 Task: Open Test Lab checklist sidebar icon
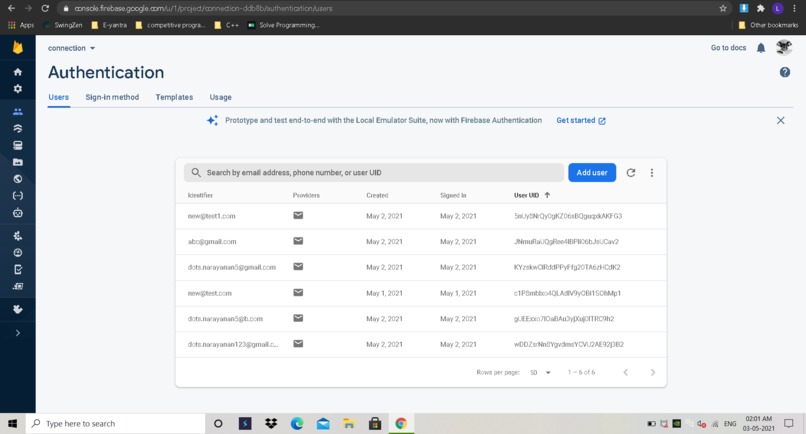click(x=17, y=269)
